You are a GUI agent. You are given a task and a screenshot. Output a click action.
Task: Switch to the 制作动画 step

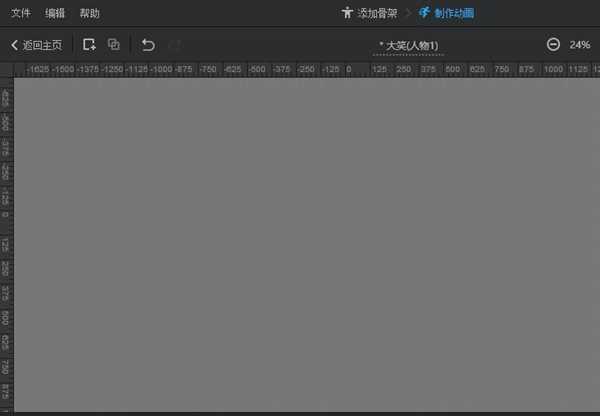point(446,13)
